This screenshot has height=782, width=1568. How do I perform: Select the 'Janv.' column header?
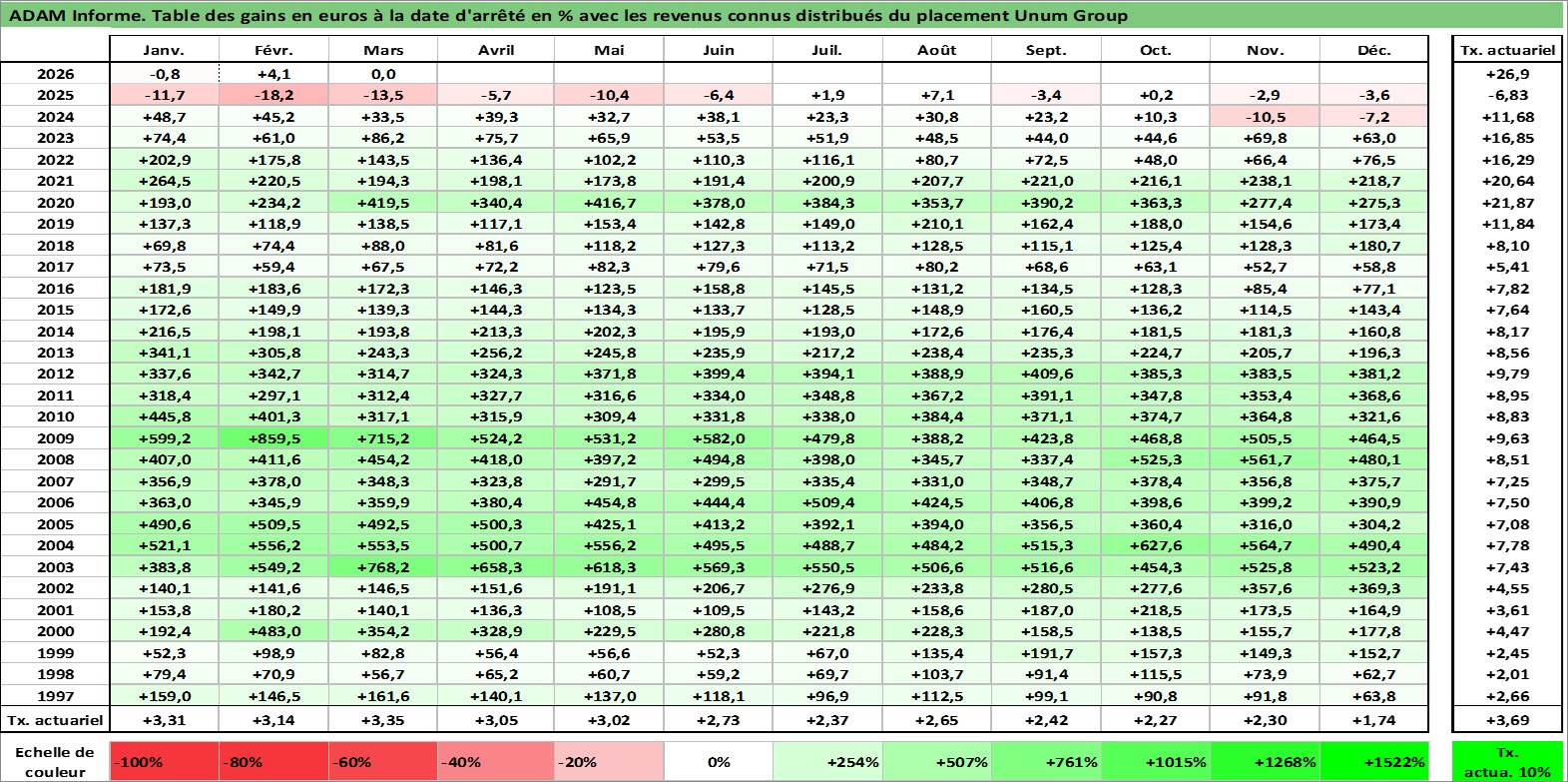click(164, 50)
